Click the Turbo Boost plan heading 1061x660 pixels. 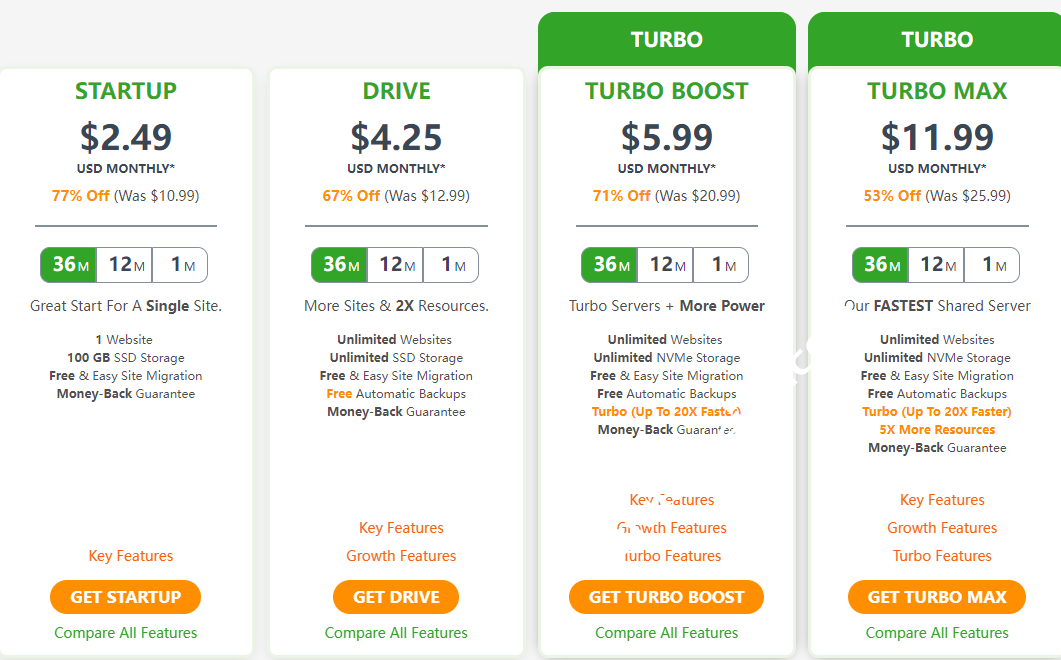667,91
